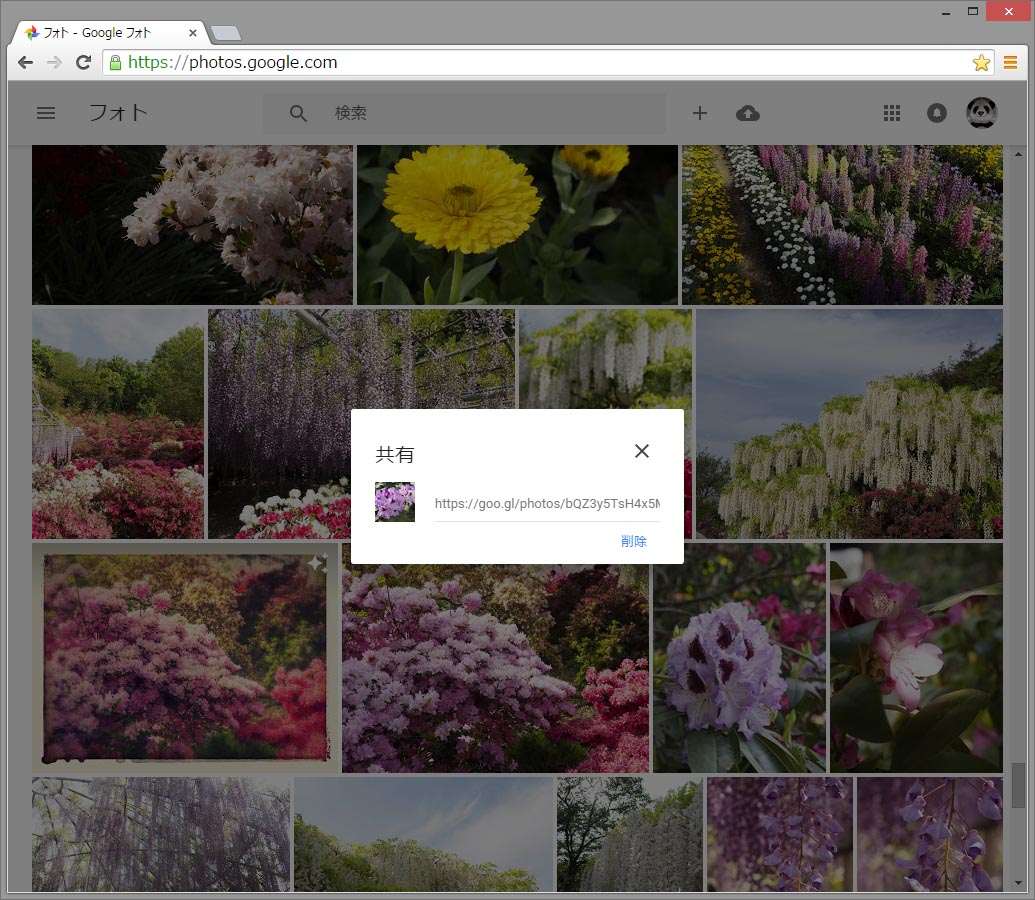Open the white azalea photo

pos(192,225)
